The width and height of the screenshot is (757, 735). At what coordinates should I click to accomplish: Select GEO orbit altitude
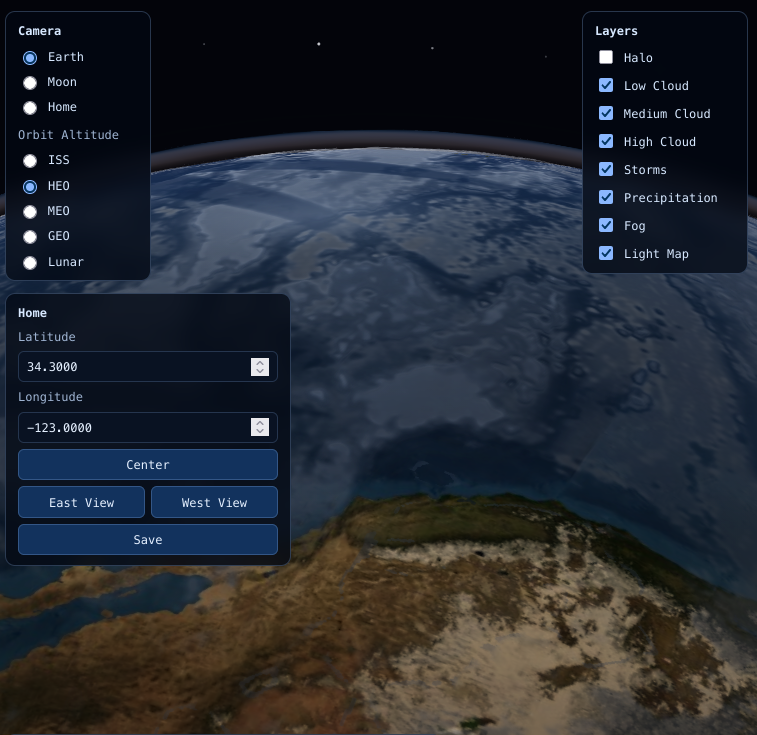tap(30, 237)
